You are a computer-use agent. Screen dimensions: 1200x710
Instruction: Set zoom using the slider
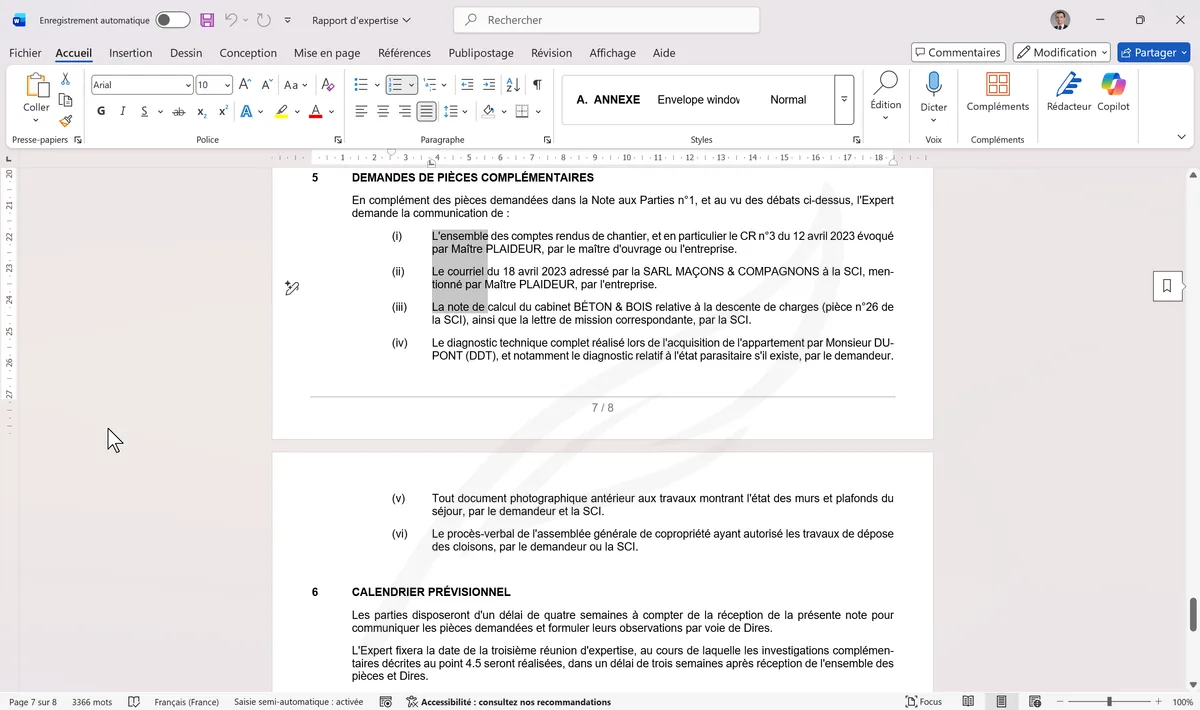1108,701
